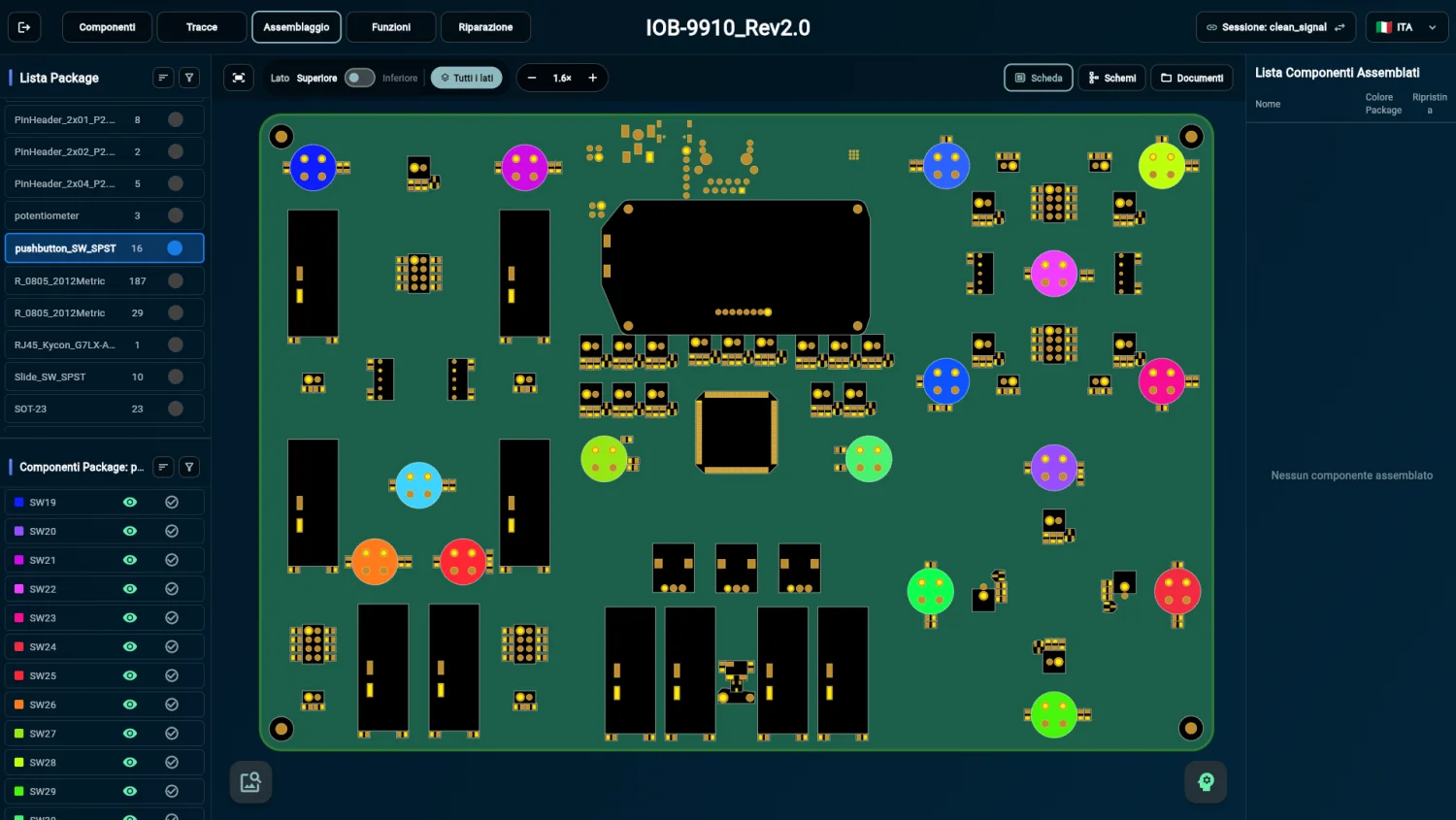Viewport: 1456px width, 820px height.
Task: Select the RJ45_Kycon_G7LX-A package row
Action: pos(105,344)
